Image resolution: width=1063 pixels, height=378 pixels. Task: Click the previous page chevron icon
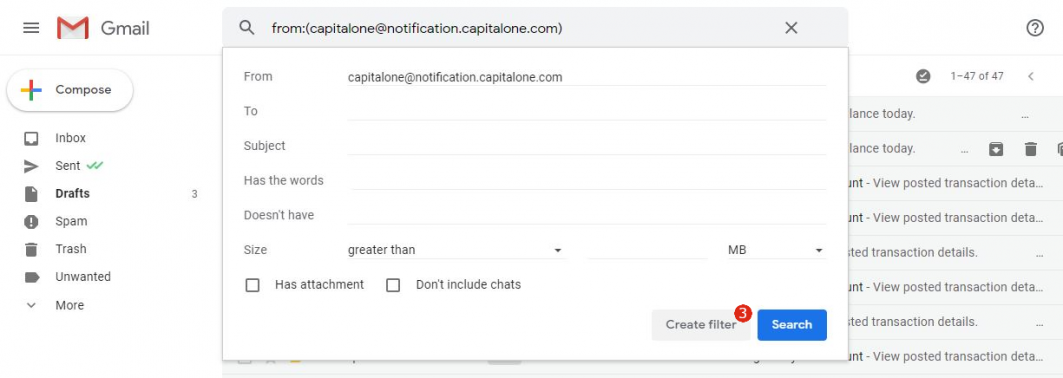coord(1030,77)
